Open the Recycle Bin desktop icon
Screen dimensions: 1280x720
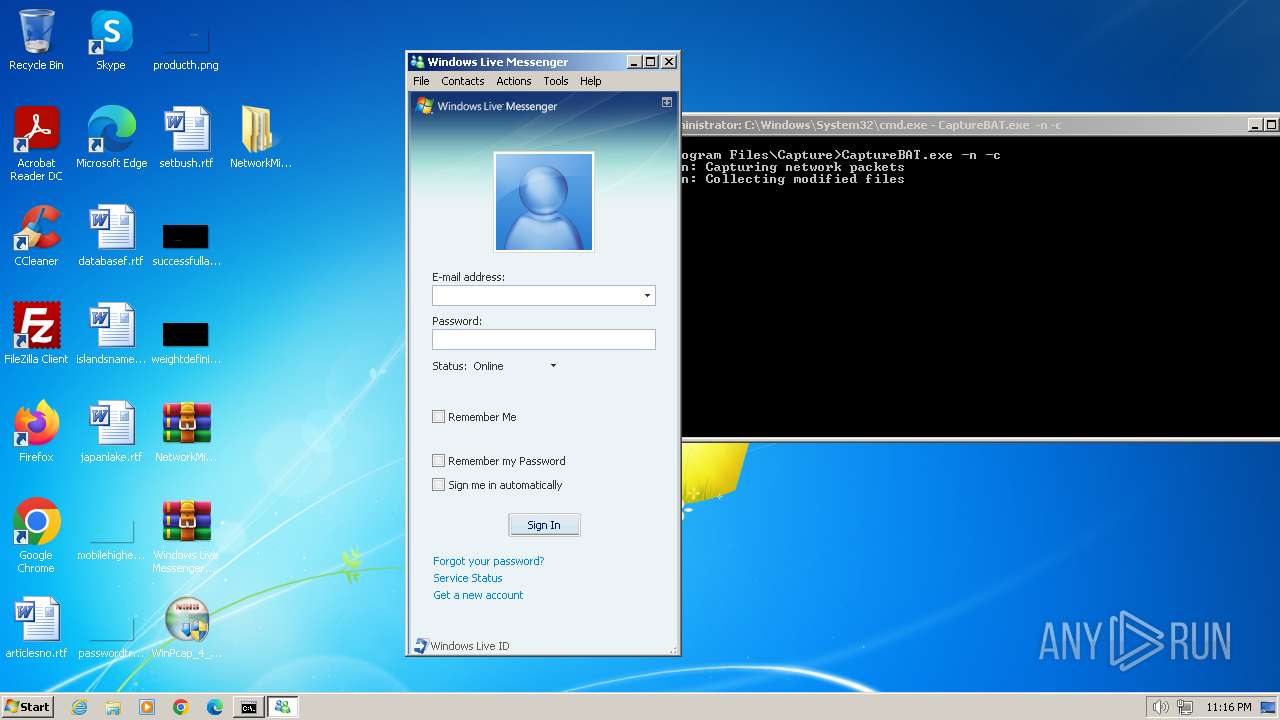tap(36, 40)
